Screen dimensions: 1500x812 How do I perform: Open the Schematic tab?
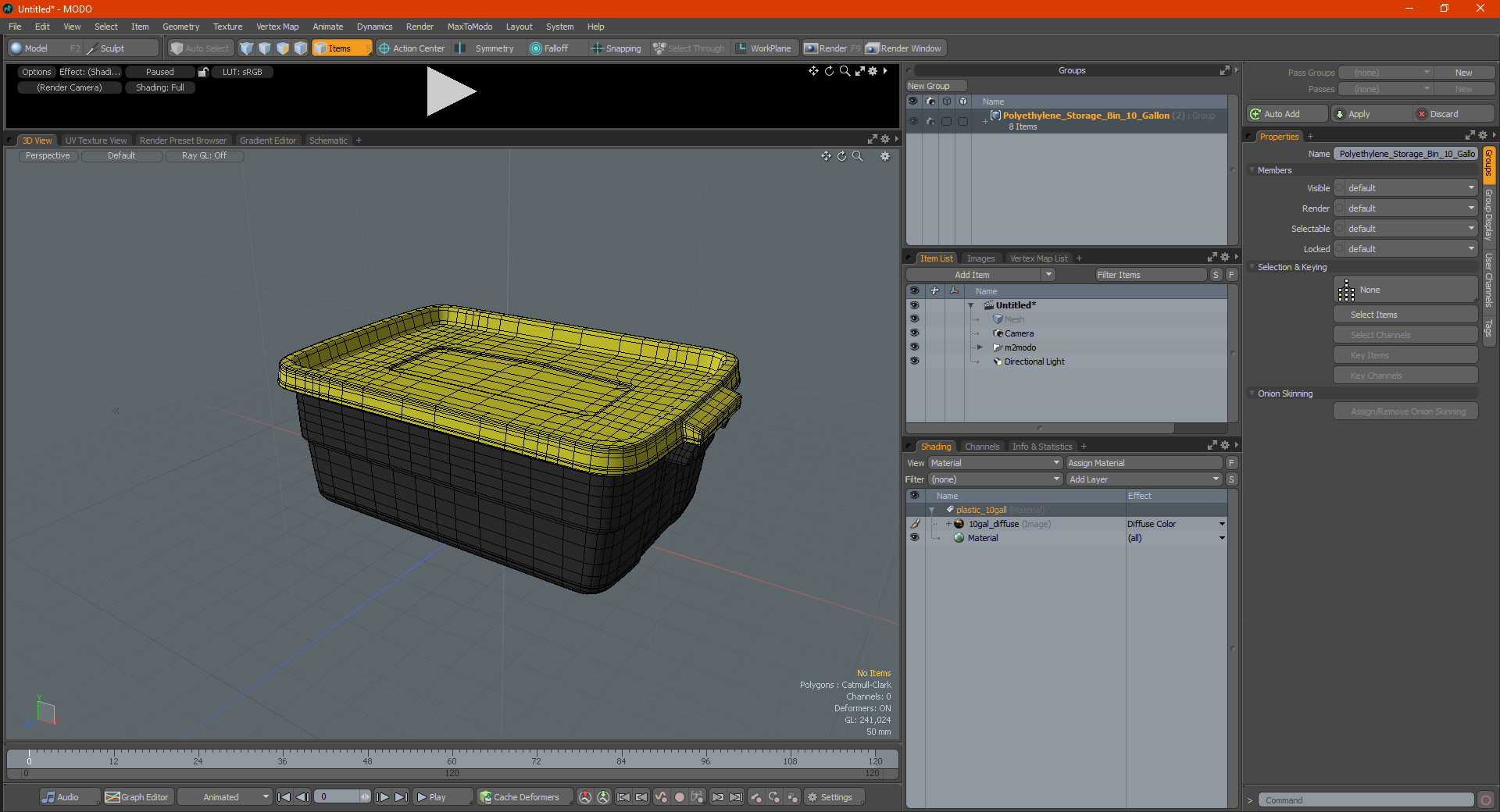(x=328, y=141)
